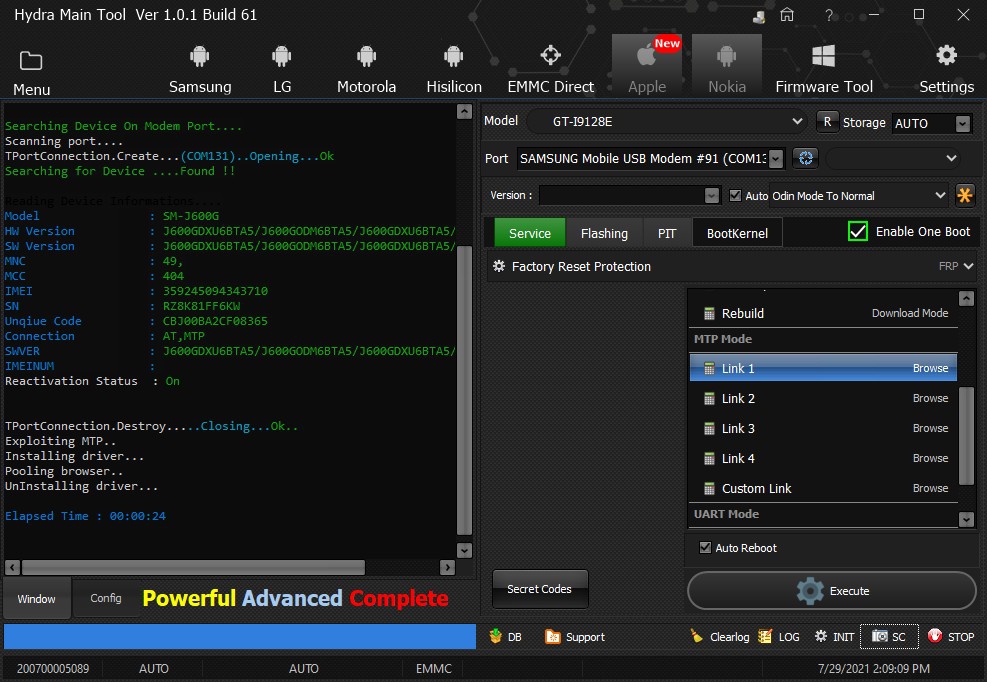Toggle the Auto Reboot checkbox
The height and width of the screenshot is (682, 987).
tap(705, 547)
